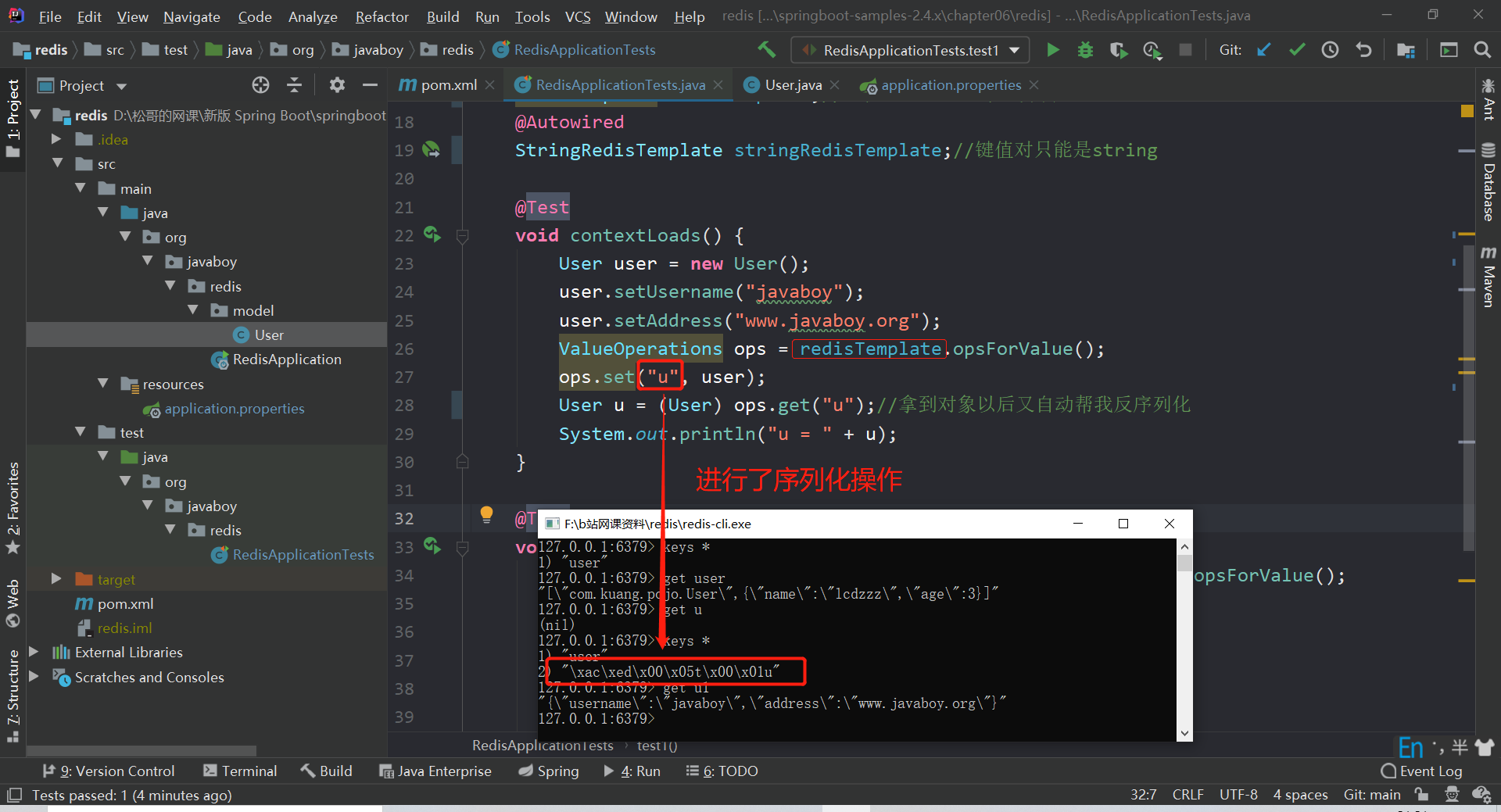This screenshot has height=812, width=1501.
Task: Click the Debug bug icon
Action: click(x=1085, y=50)
